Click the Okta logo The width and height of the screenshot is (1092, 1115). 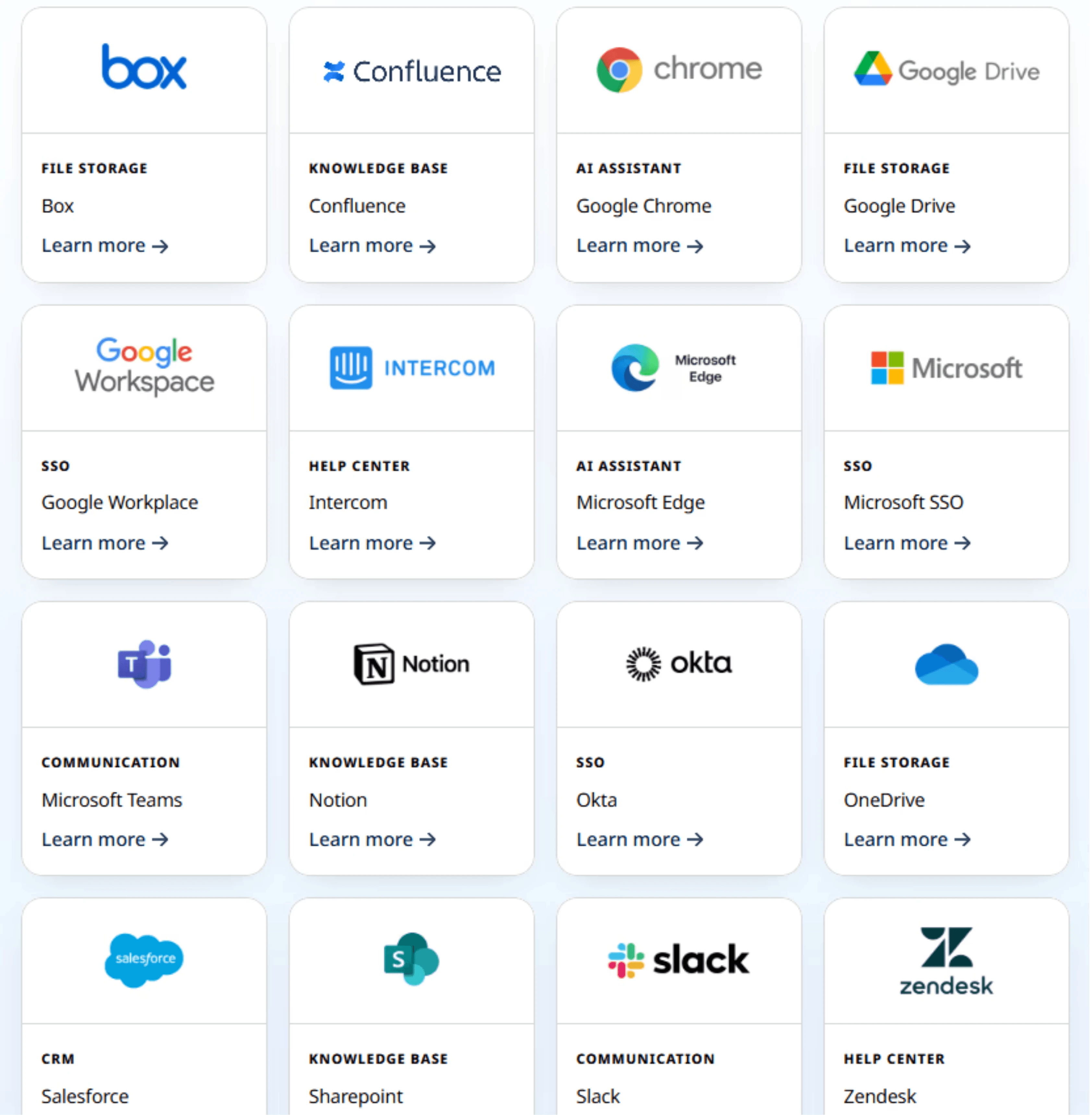click(679, 664)
